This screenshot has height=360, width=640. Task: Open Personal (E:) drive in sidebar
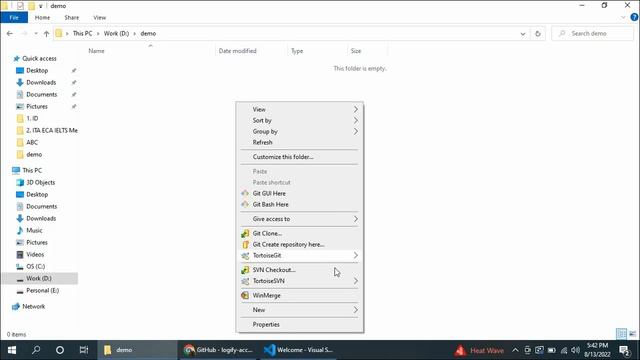click(42, 291)
